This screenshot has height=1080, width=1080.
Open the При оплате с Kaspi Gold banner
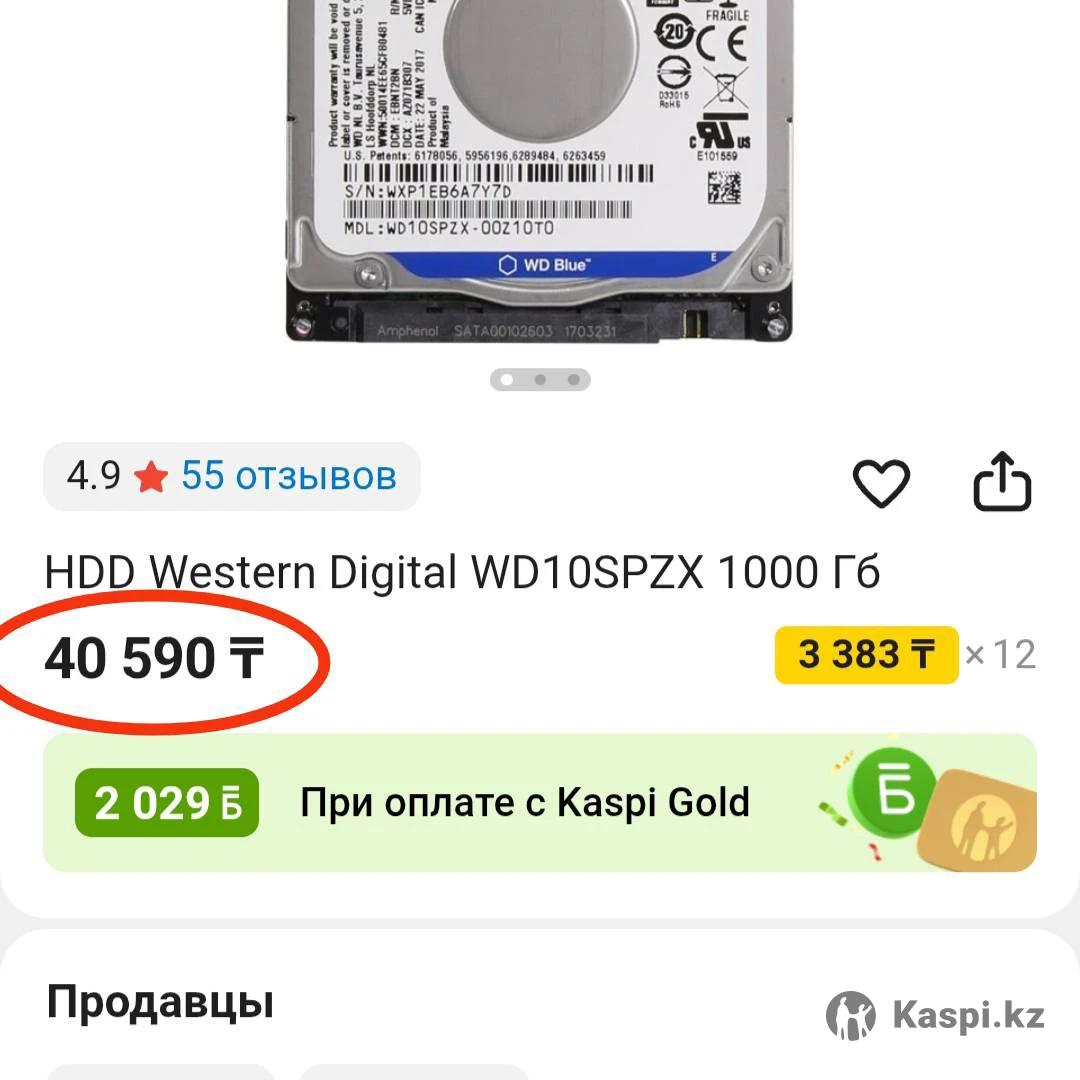point(540,803)
